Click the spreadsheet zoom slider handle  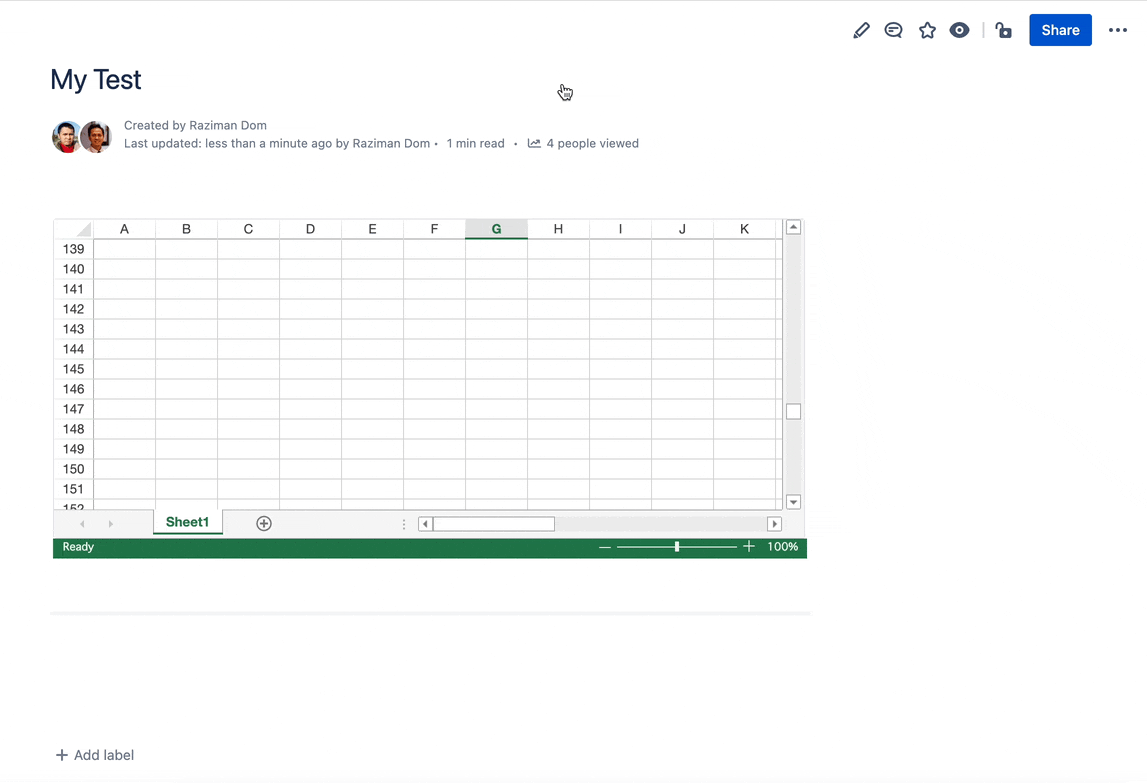point(677,547)
